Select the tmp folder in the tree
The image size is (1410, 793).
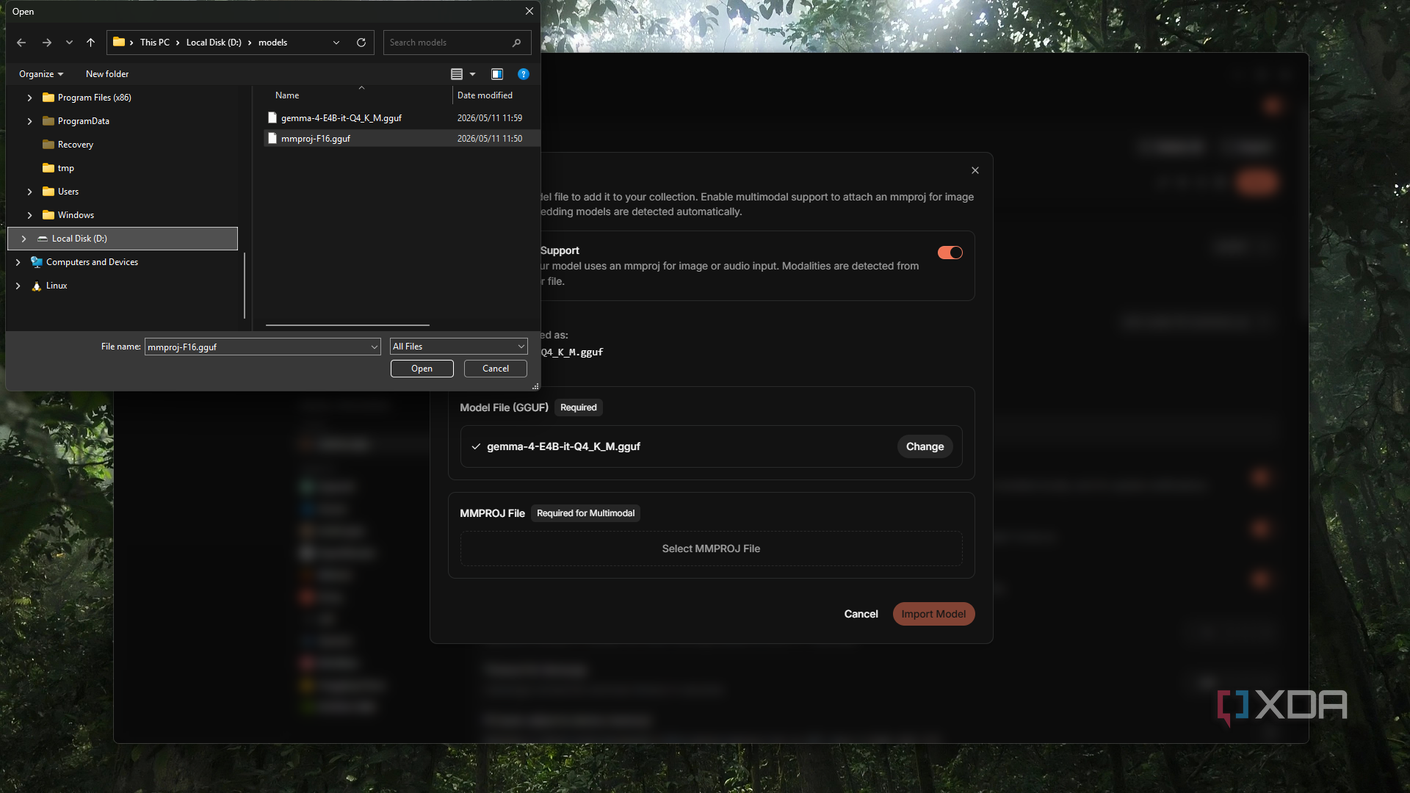click(66, 168)
